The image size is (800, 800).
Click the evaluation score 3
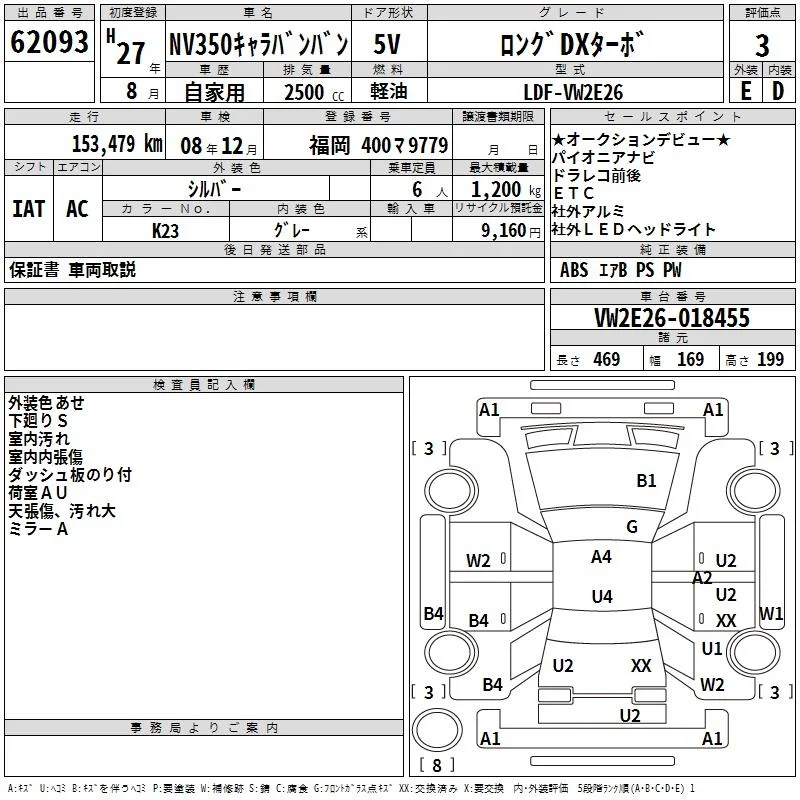[762, 45]
